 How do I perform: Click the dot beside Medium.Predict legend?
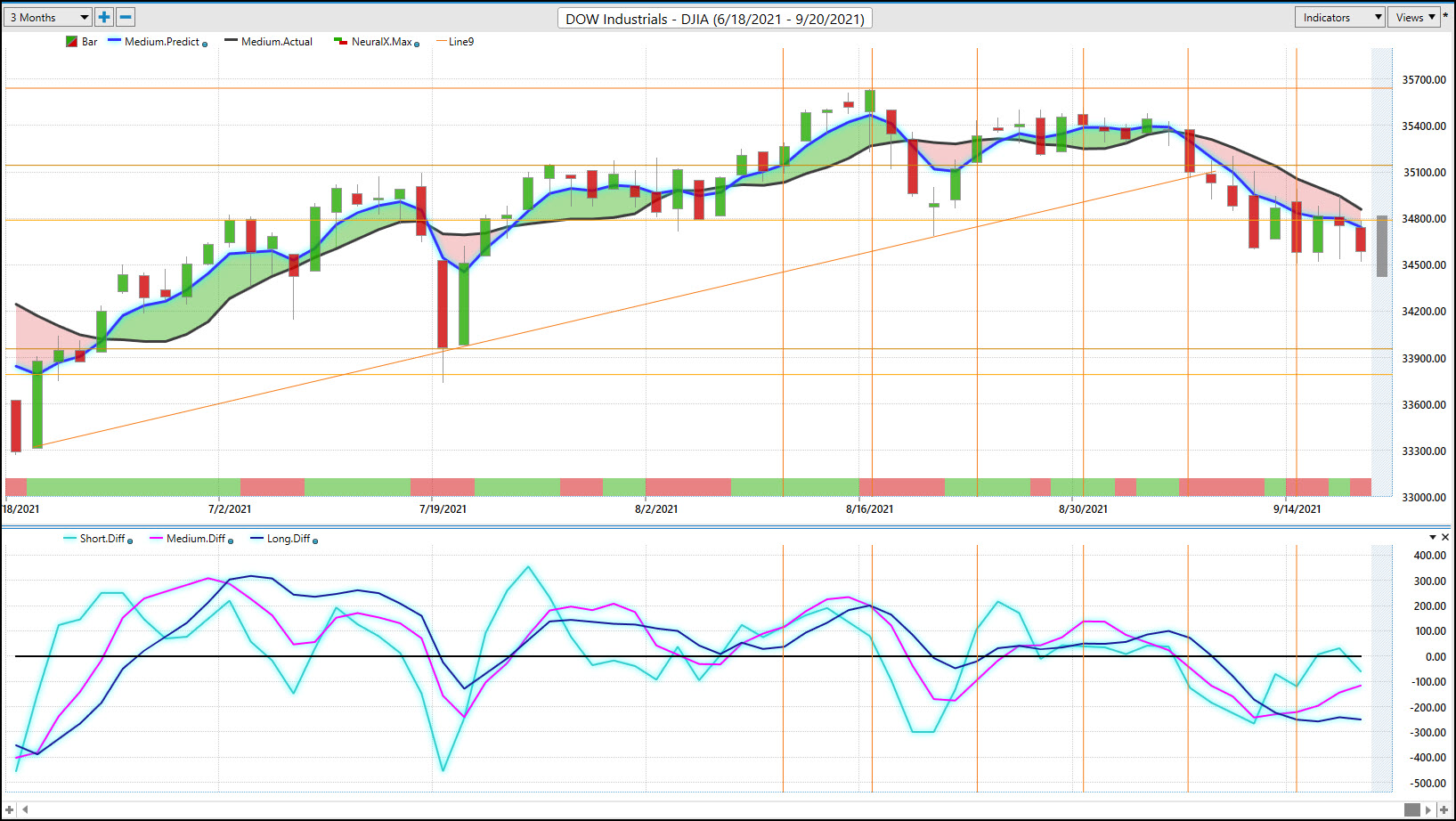coord(206,45)
